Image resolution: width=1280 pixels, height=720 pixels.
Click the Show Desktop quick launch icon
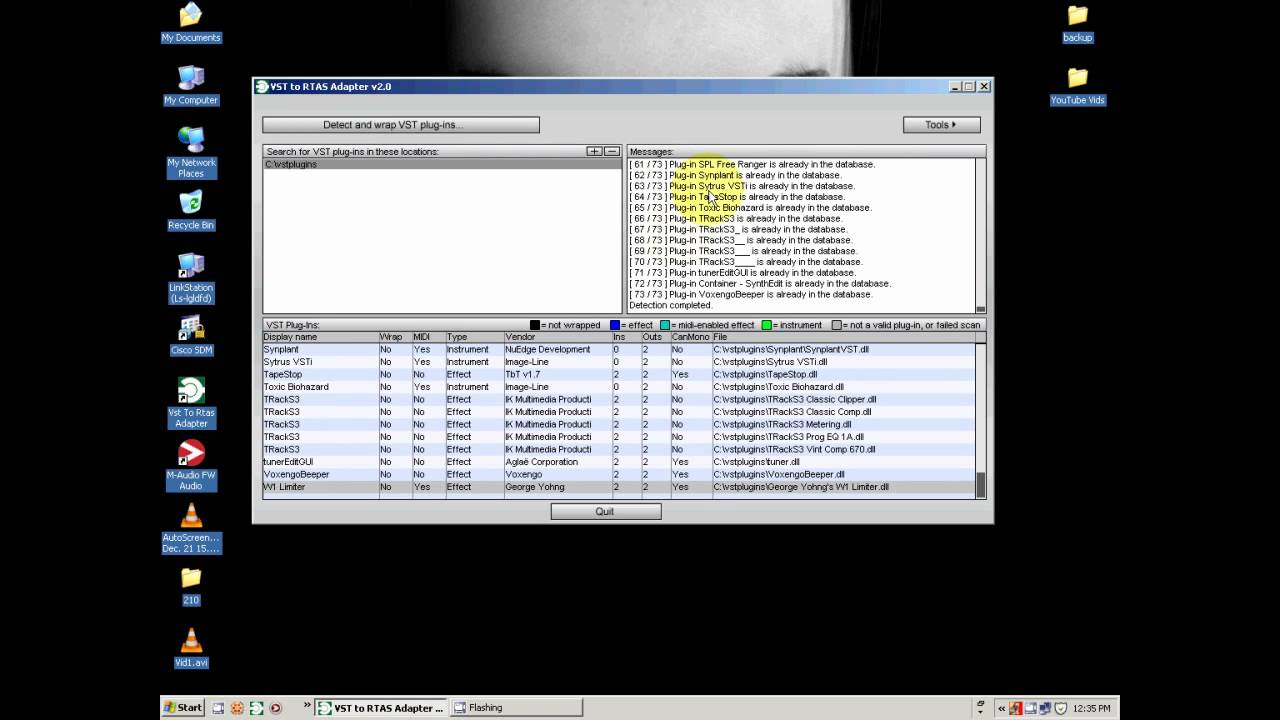pyautogui.click(x=218, y=708)
